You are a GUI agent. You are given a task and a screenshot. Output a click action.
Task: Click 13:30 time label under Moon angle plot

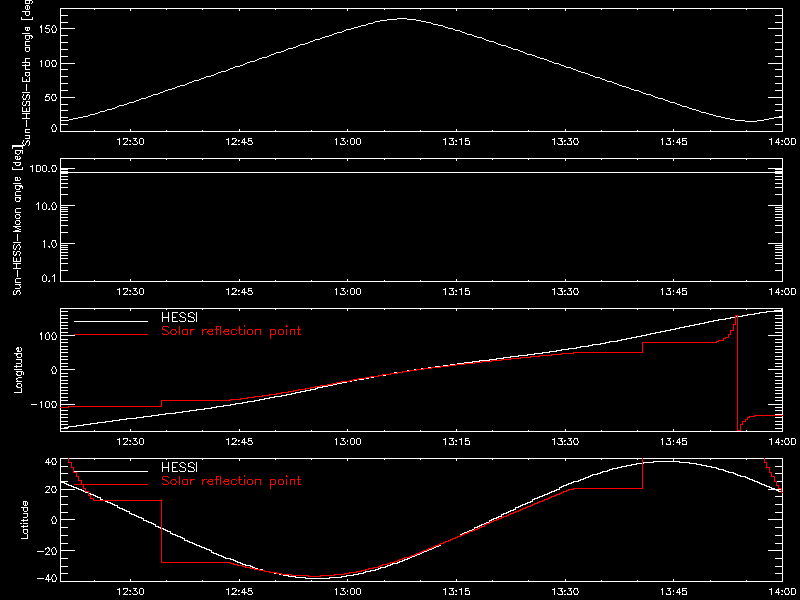[x=565, y=292]
